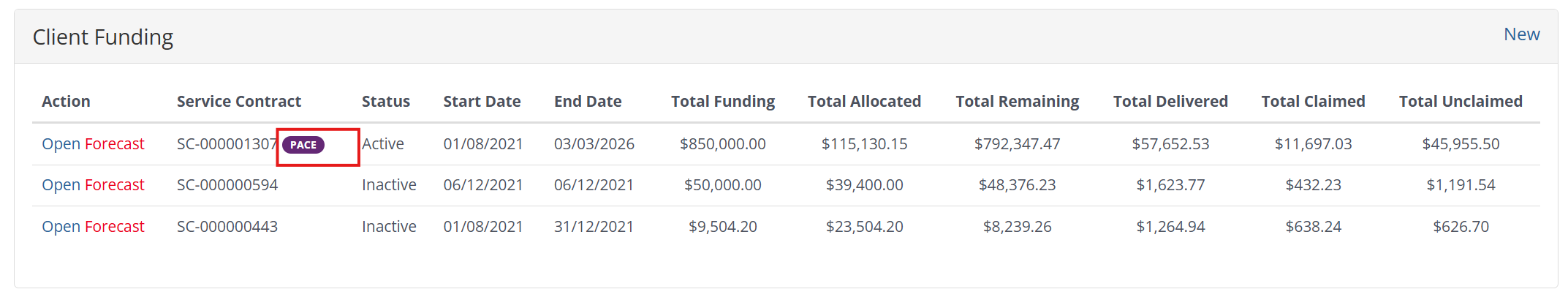This screenshot has width=1568, height=300.
Task: Click the Active status cell
Action: pos(382,144)
